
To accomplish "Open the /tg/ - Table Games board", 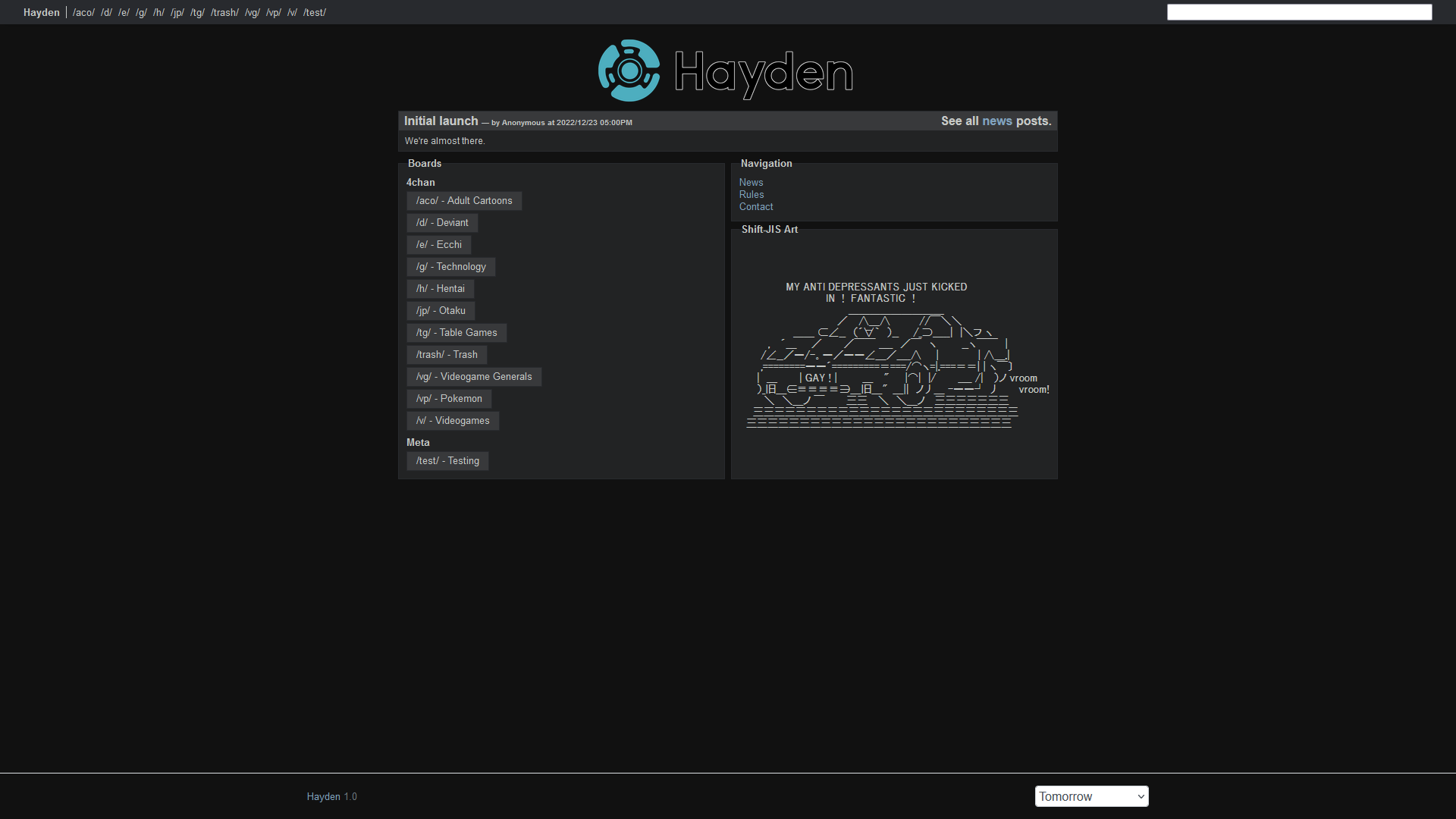I will [x=456, y=333].
